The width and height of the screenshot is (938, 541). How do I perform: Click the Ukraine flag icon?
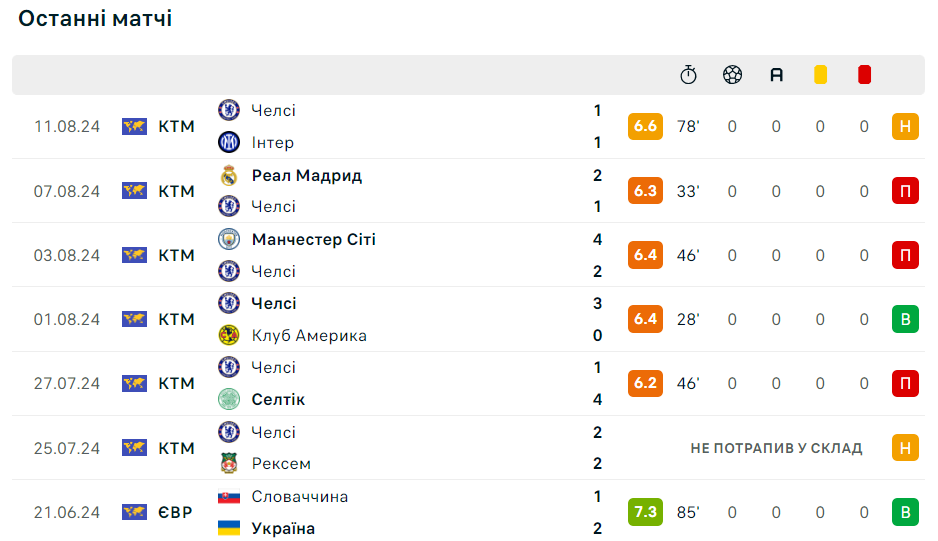[x=229, y=528]
